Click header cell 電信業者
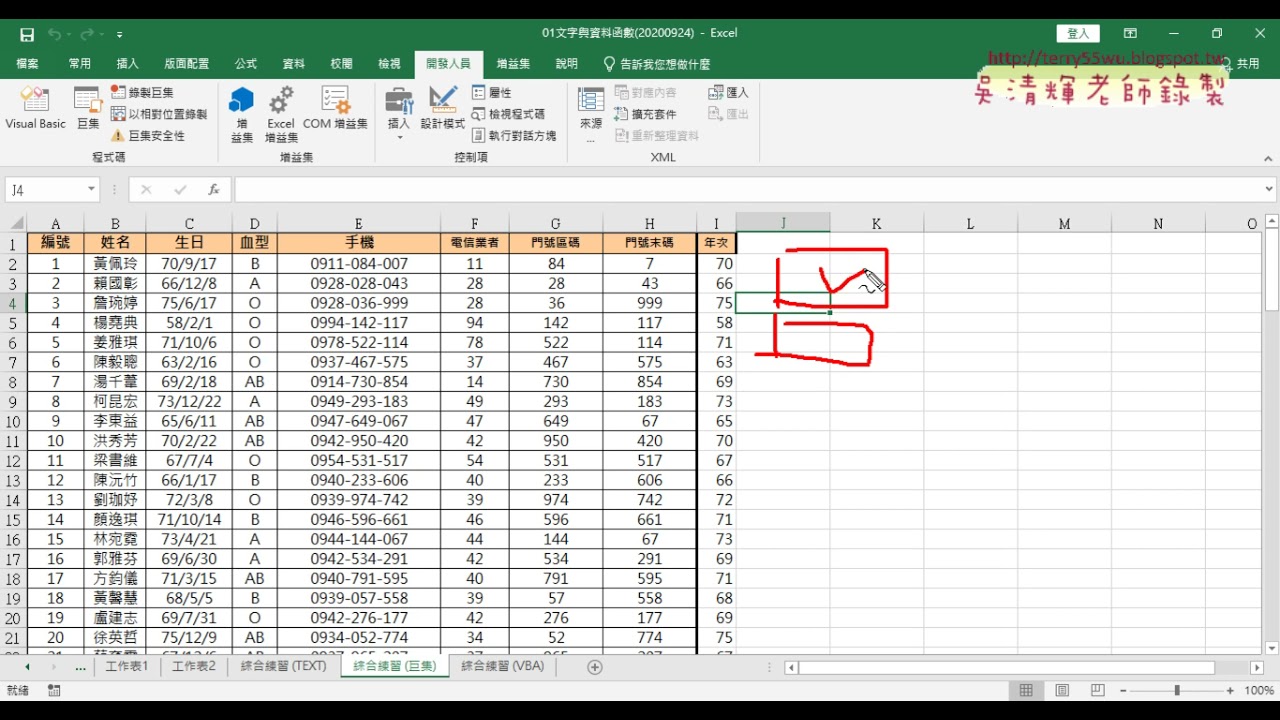The width and height of the screenshot is (1280, 720). point(475,243)
